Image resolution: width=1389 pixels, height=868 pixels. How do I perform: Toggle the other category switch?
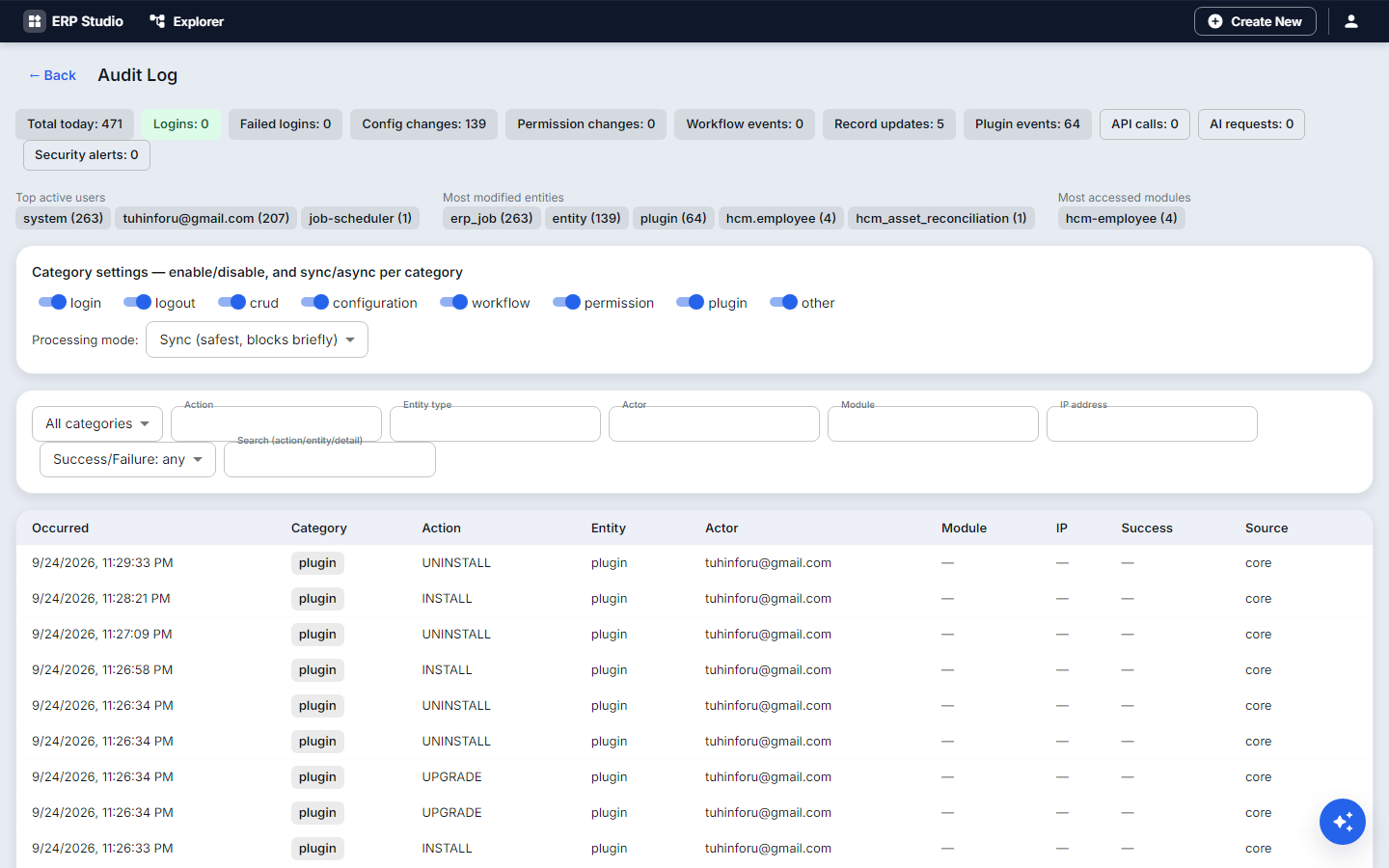pos(784,302)
